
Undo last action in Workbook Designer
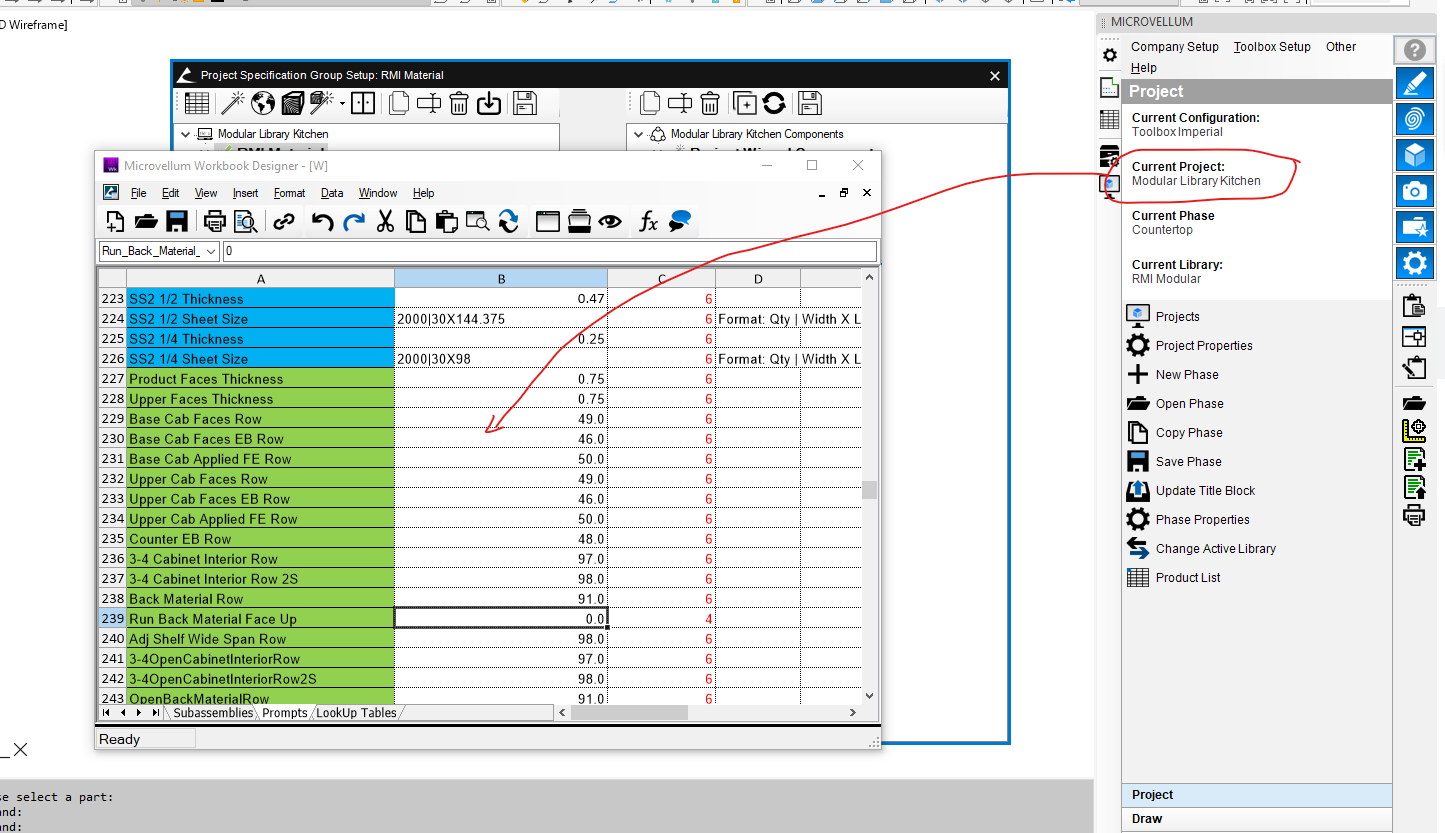coord(322,222)
